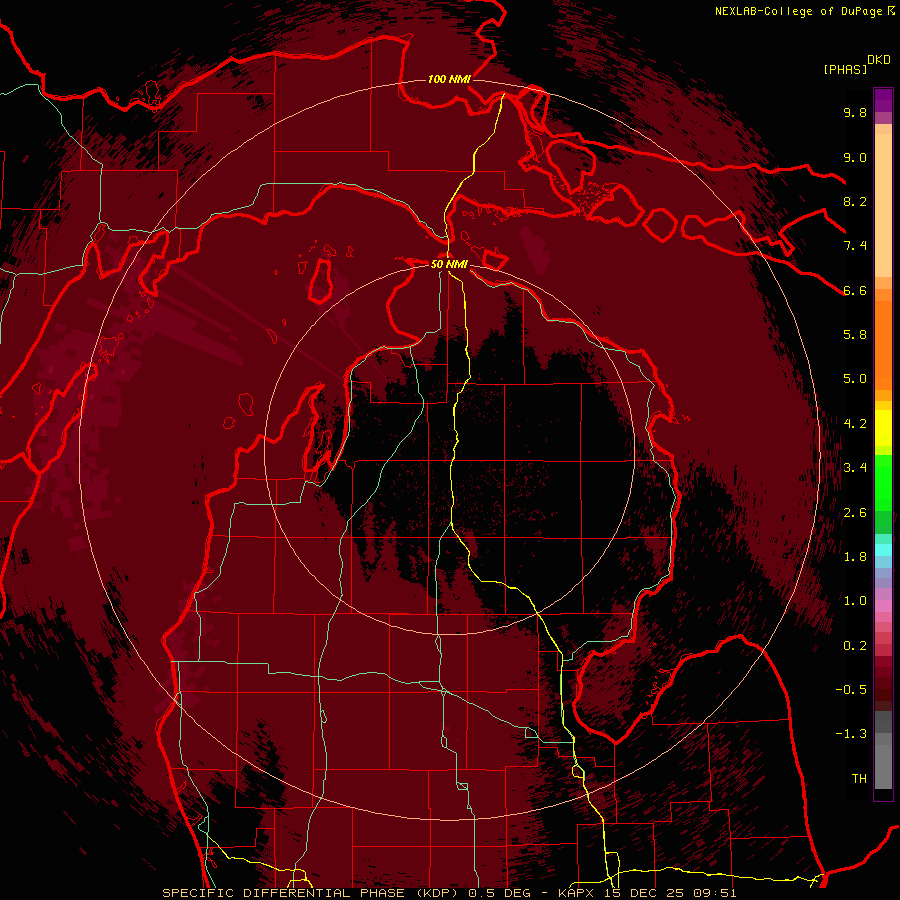This screenshot has height=900, width=900.
Task: Click the 0.2 value on the color scale
Action: tap(855, 646)
